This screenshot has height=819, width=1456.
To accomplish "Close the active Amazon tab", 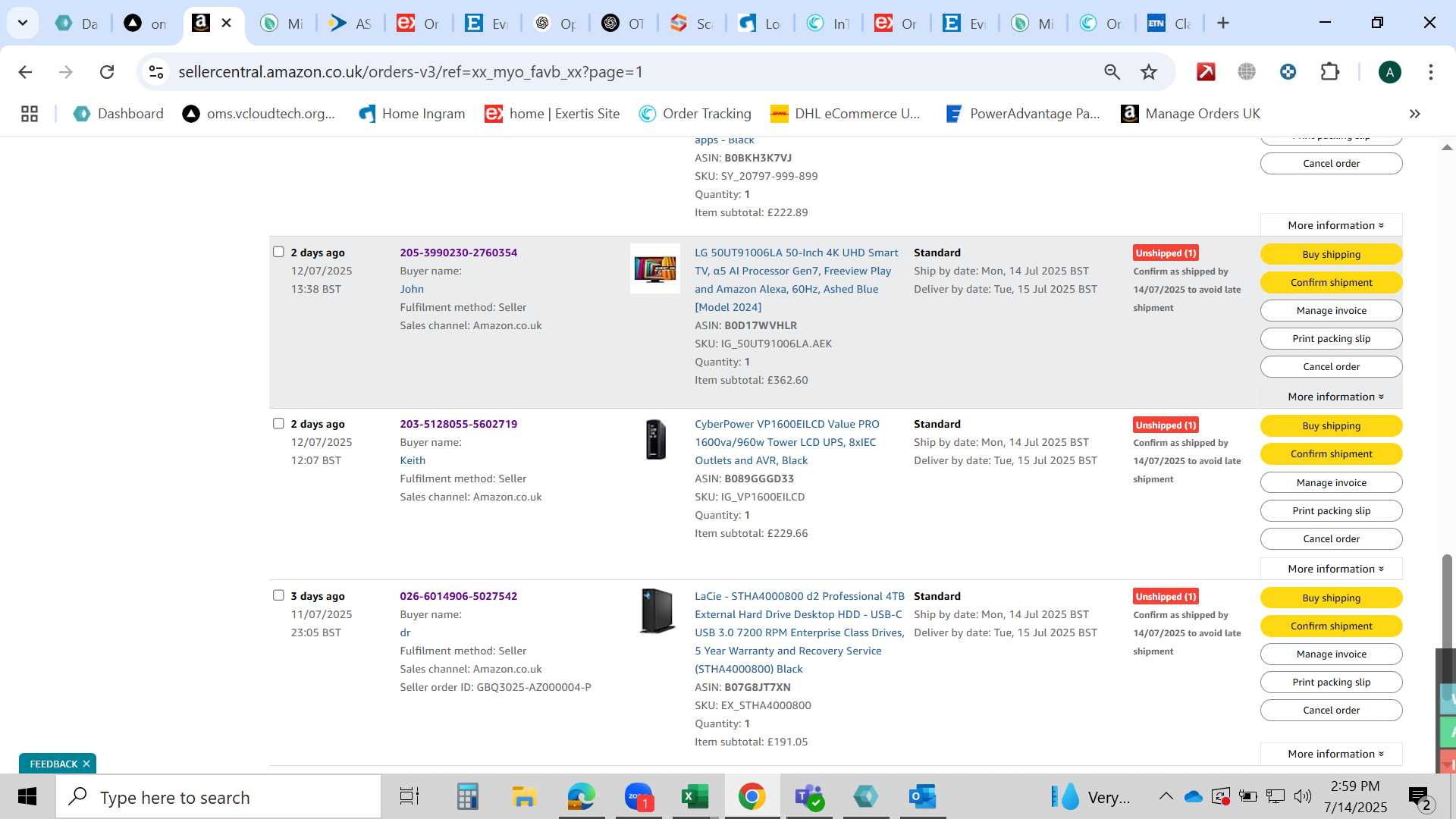I will 226,23.
